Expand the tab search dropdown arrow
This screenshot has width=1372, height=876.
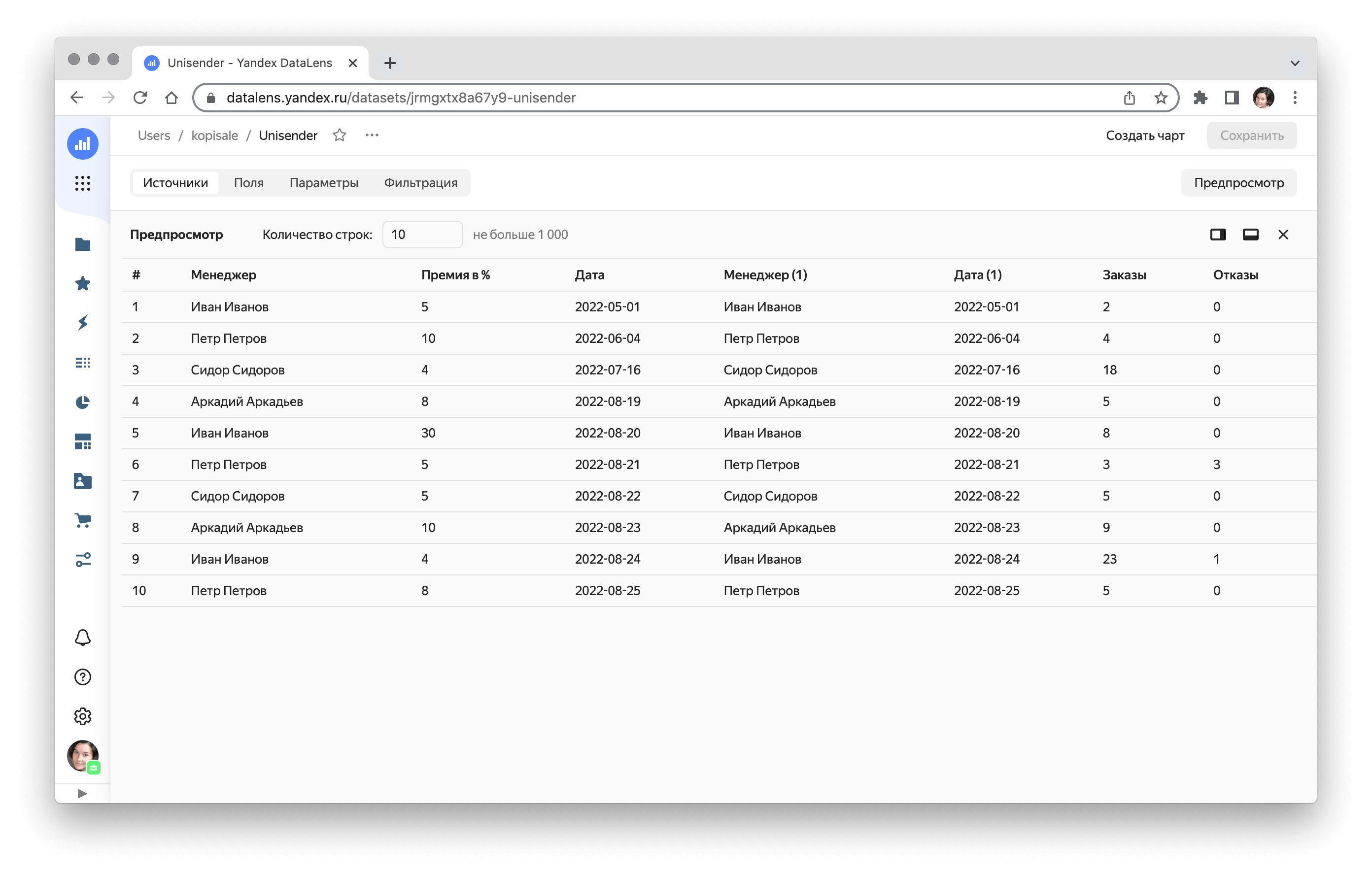[x=1295, y=63]
